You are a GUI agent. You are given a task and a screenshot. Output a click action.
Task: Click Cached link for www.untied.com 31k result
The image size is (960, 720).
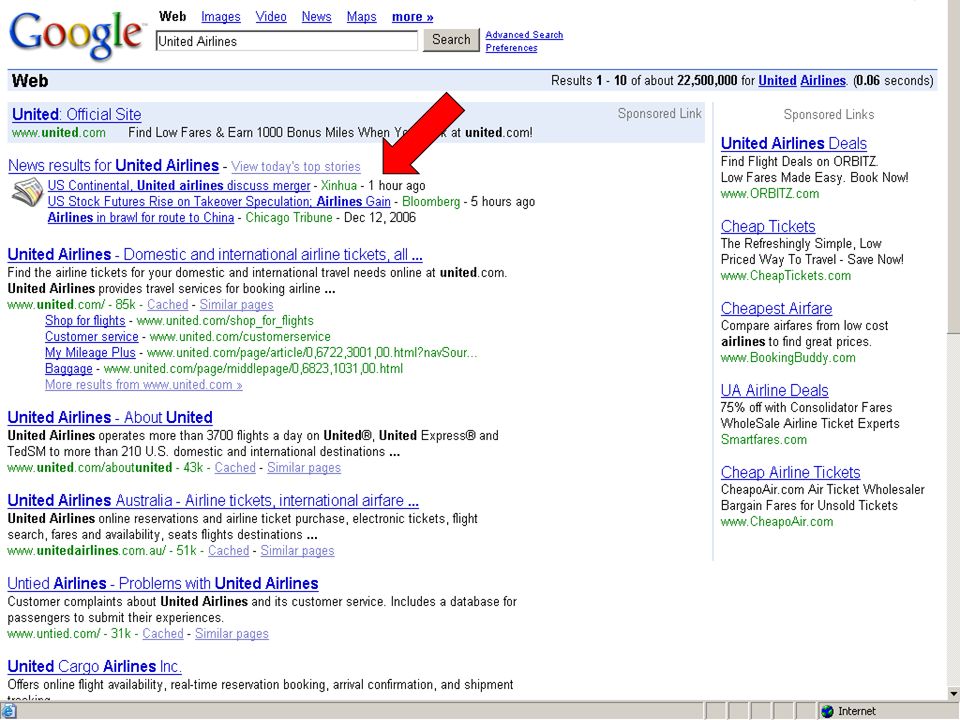(163, 634)
